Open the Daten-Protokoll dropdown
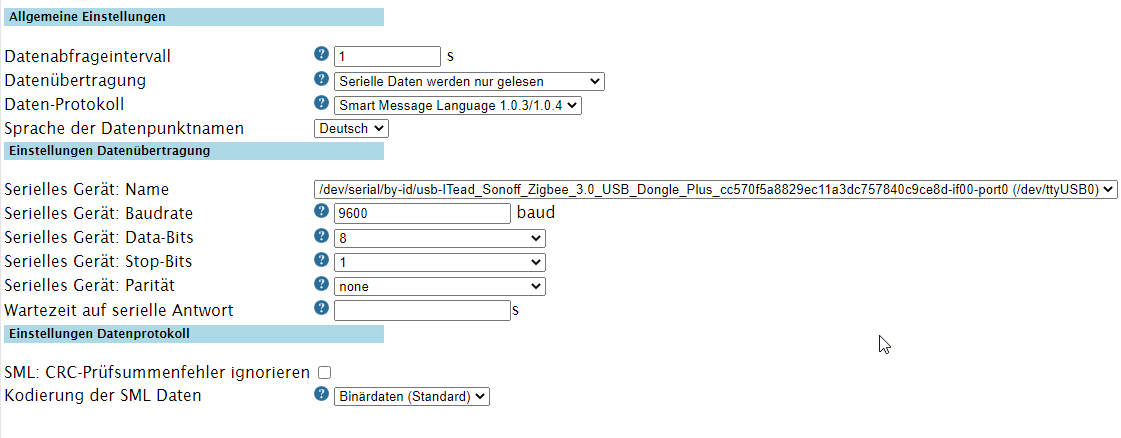Image resolution: width=1121 pixels, height=438 pixels. [457, 105]
